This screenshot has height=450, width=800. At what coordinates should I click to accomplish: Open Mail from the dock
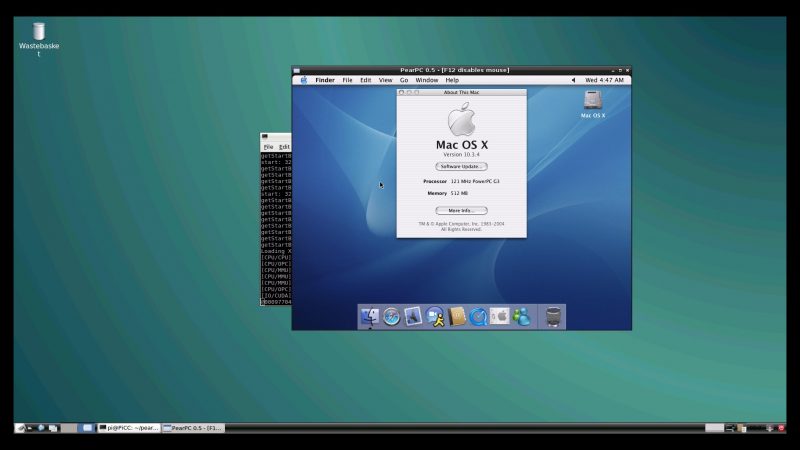coord(413,317)
